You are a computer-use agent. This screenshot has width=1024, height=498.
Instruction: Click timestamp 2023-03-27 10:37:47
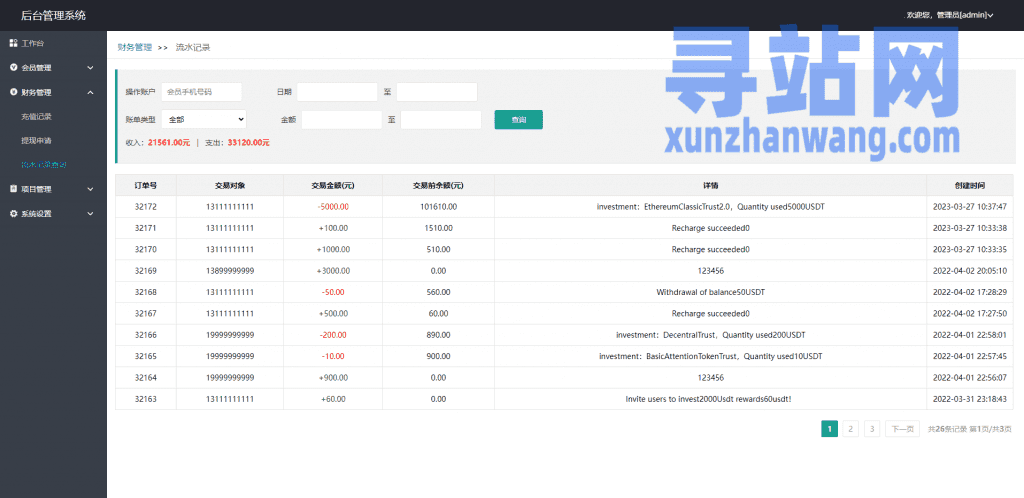click(970, 207)
